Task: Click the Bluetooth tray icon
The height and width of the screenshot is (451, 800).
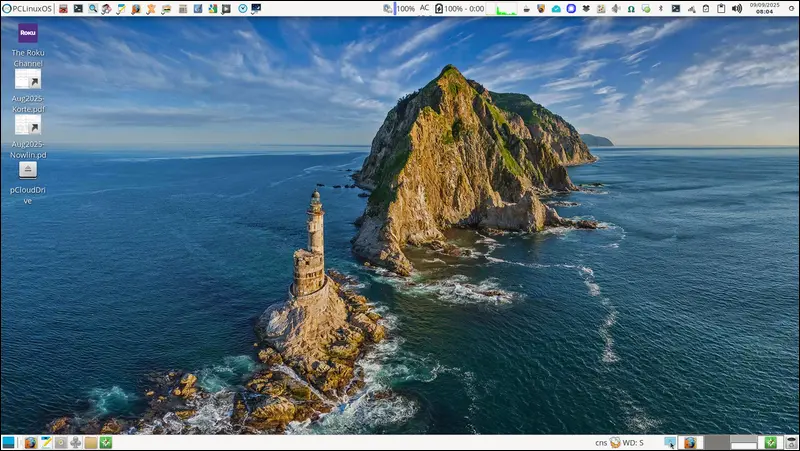Action: pyautogui.click(x=660, y=8)
